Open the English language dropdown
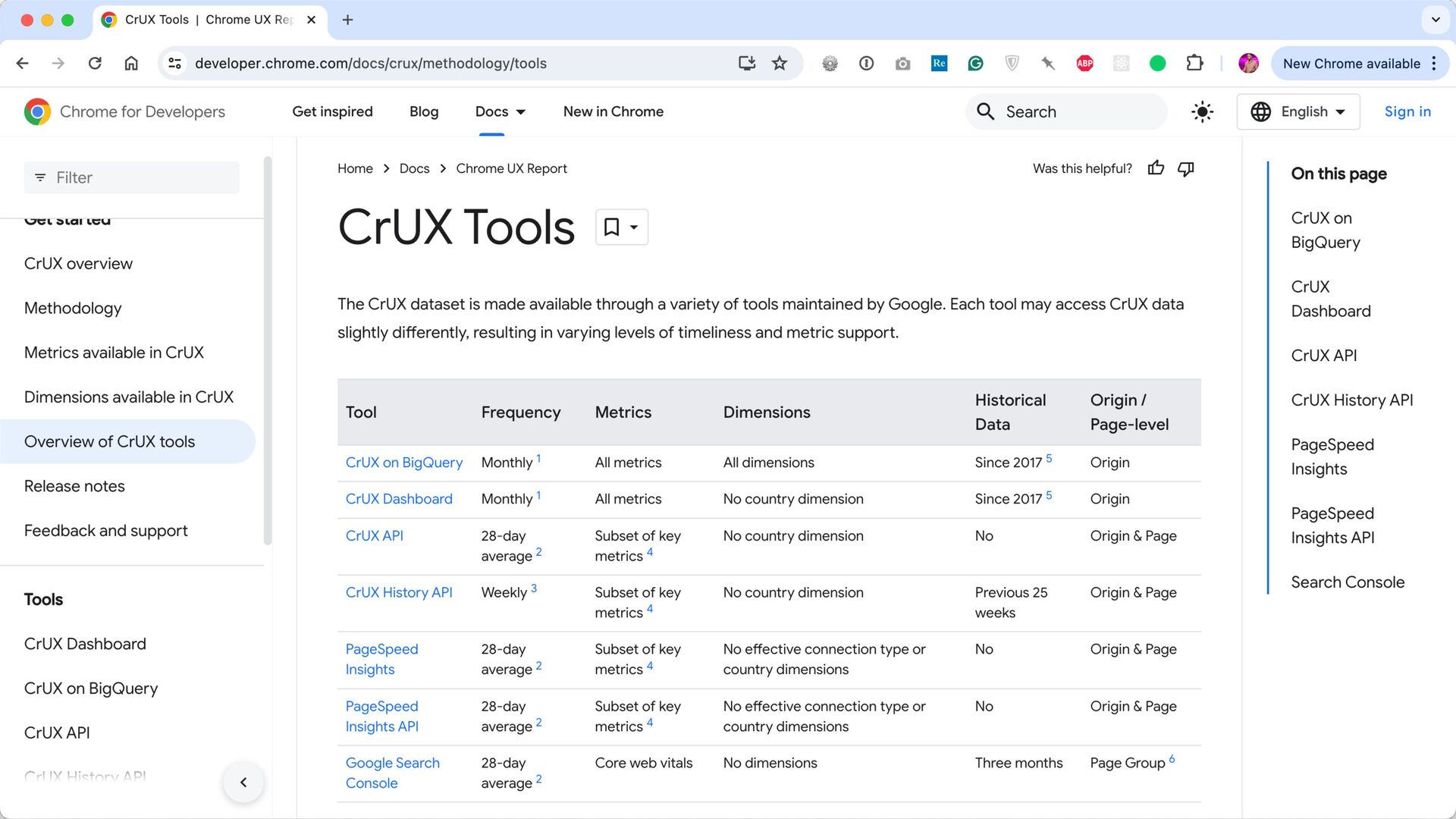The width and height of the screenshot is (1456, 819). (1298, 112)
